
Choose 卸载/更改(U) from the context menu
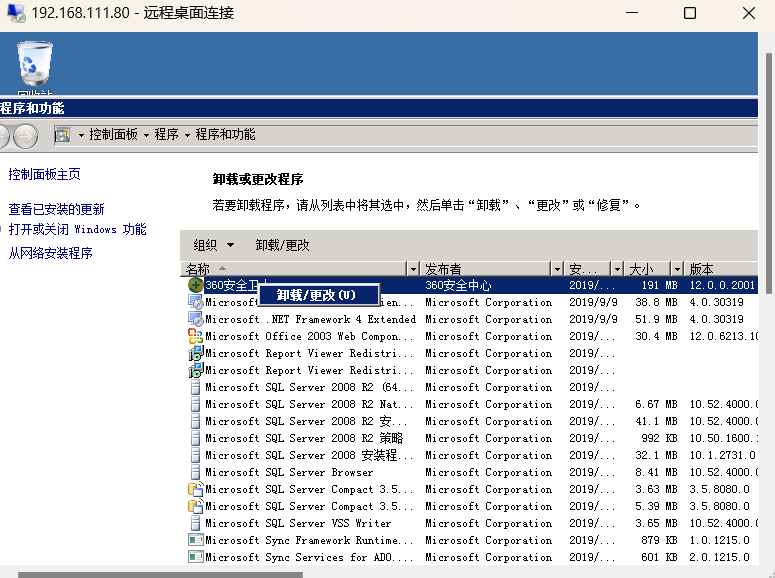(x=319, y=295)
